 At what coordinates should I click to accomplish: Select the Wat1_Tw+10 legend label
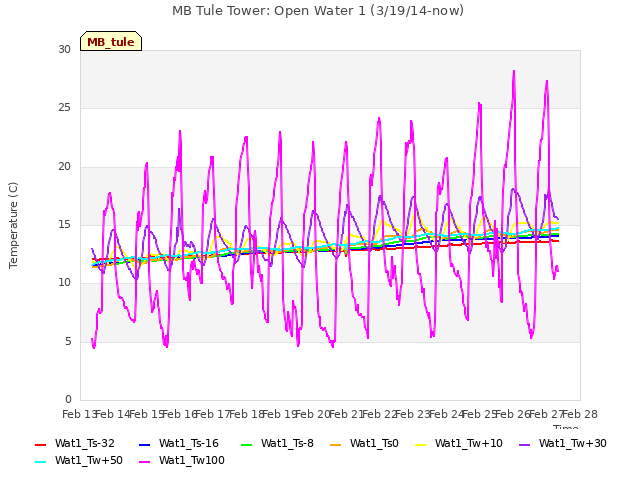coord(469,443)
